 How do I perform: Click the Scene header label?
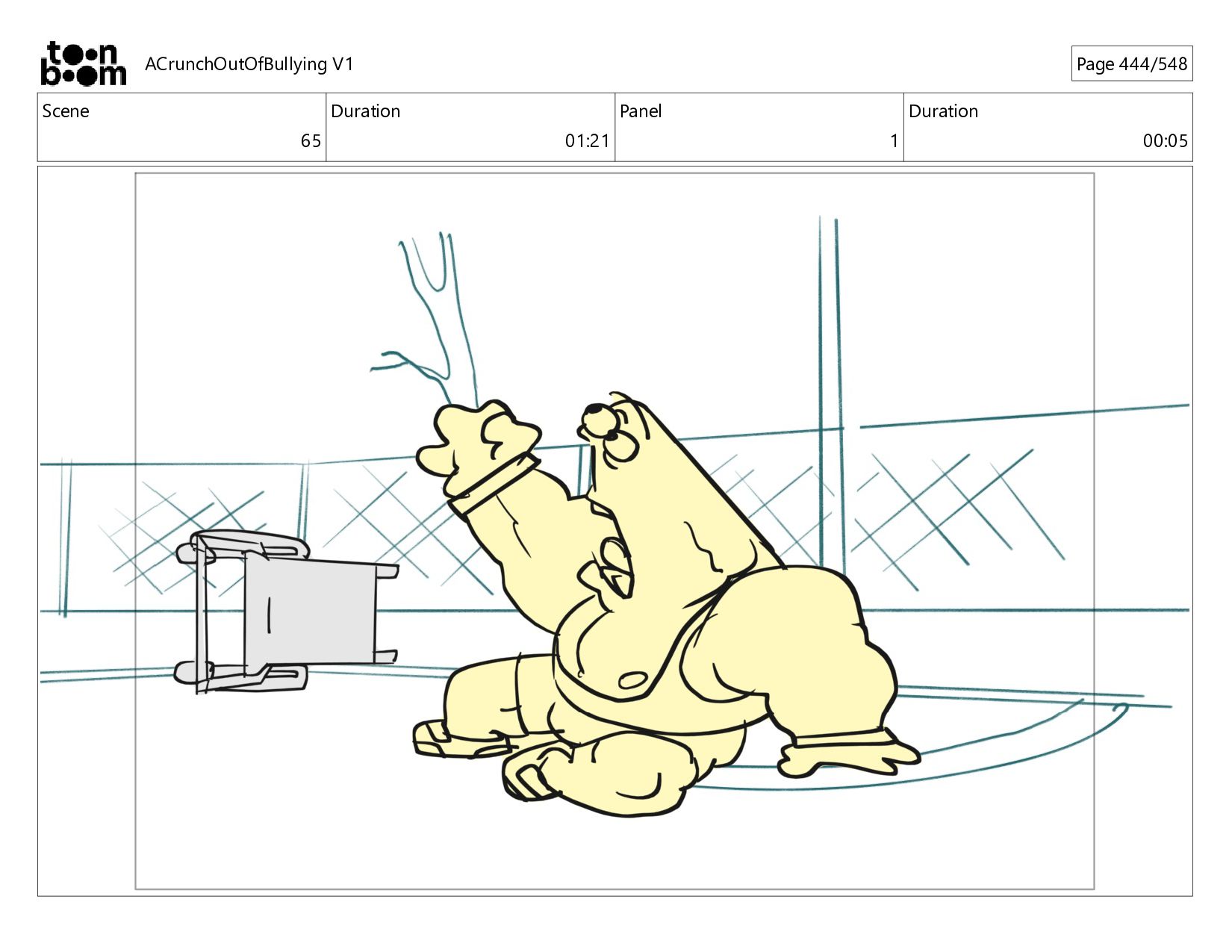coord(66,111)
